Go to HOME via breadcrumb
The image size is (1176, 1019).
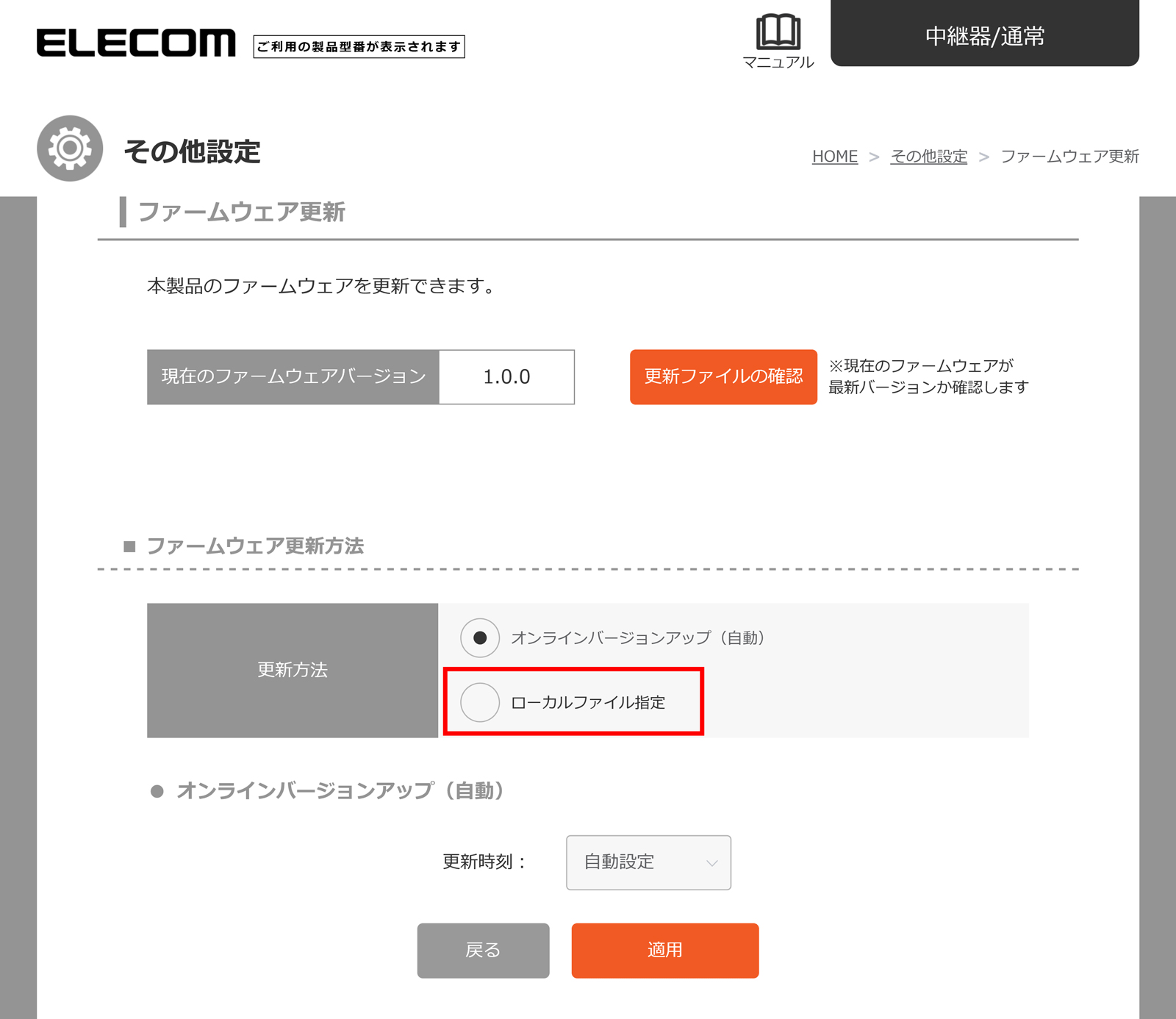click(x=834, y=157)
